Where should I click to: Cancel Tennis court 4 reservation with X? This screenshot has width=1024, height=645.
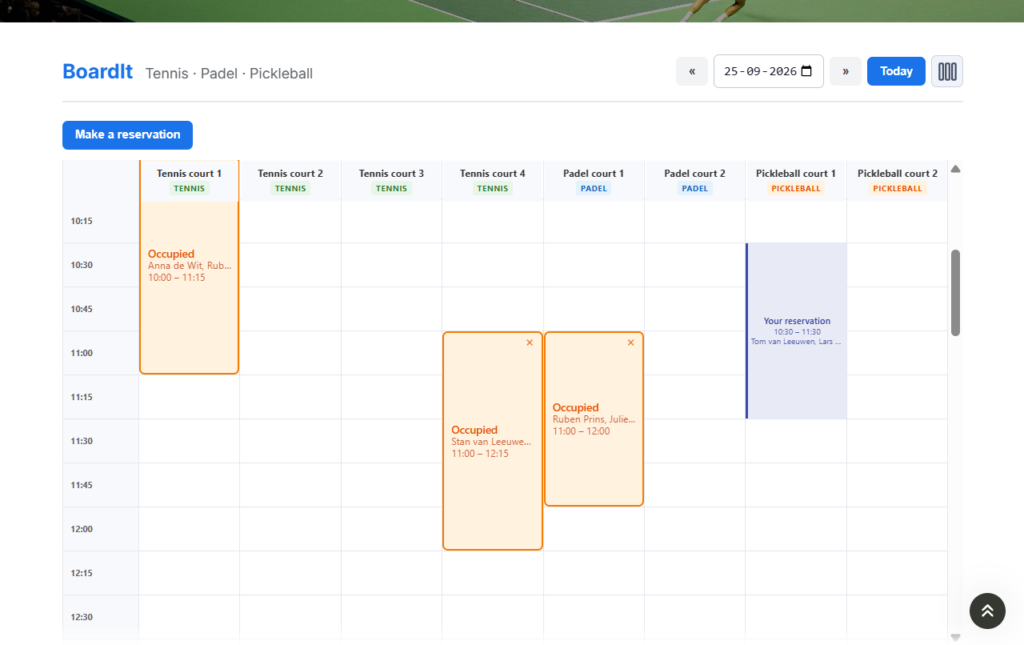[530, 343]
